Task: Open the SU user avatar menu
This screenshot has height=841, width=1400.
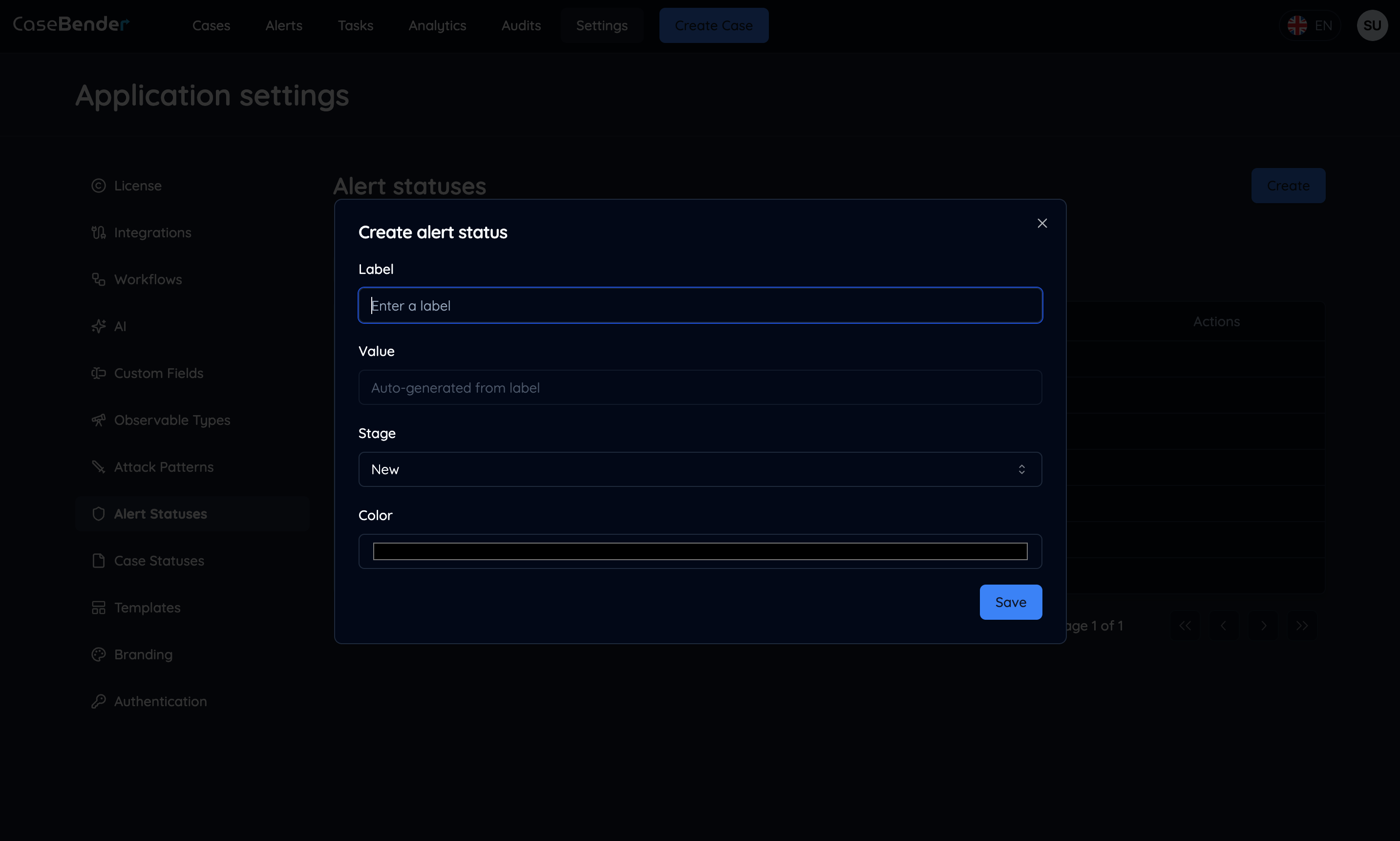Action: [1372, 25]
